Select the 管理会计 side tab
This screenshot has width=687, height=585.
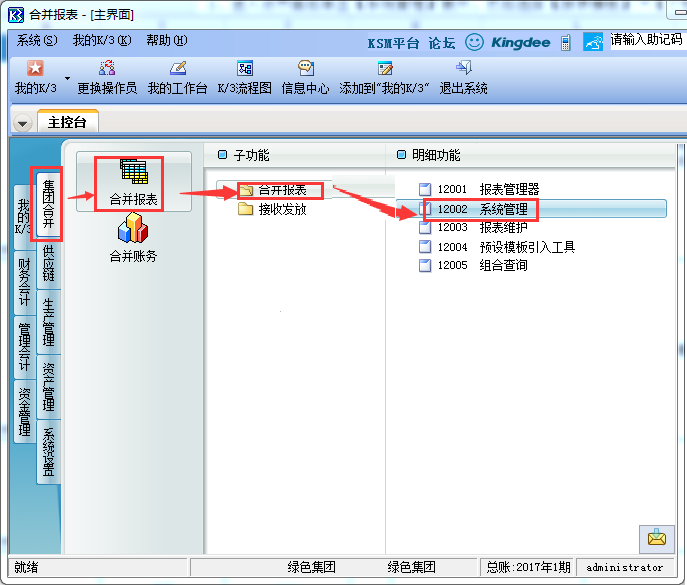click(25, 346)
